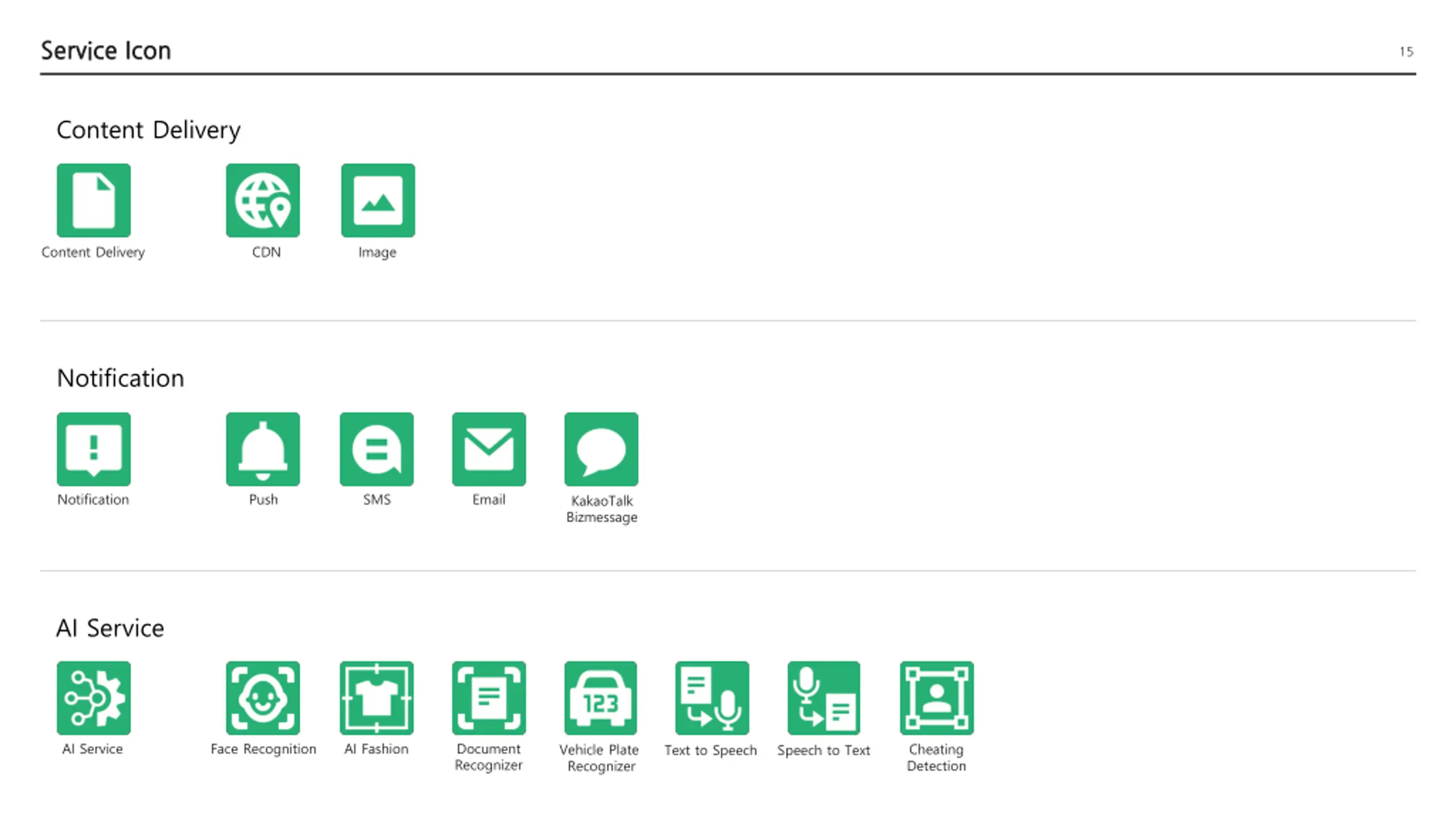Click the 'Push' label text
The height and width of the screenshot is (819, 1456).
point(263,499)
